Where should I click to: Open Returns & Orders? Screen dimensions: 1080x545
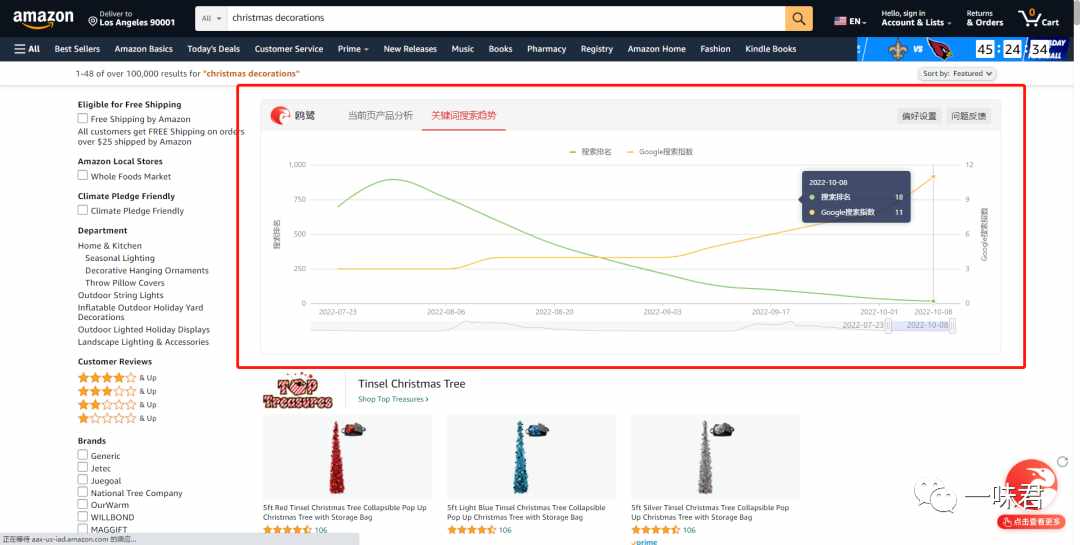984,19
